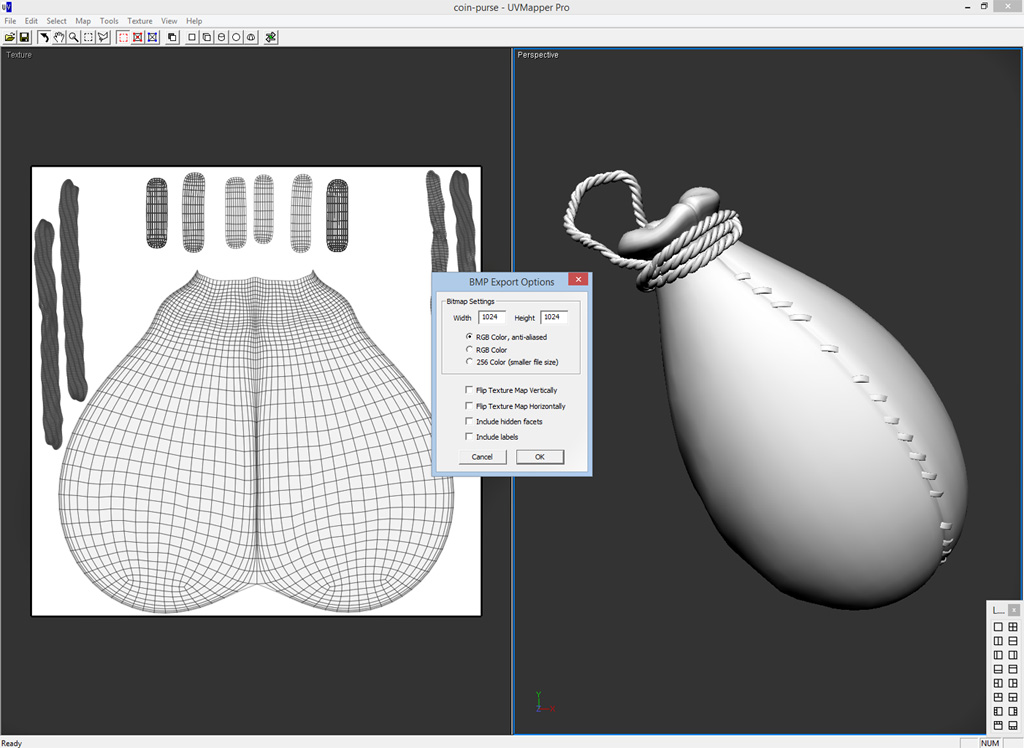
Task: Select the Magnifier zoom tool
Action: [x=74, y=37]
